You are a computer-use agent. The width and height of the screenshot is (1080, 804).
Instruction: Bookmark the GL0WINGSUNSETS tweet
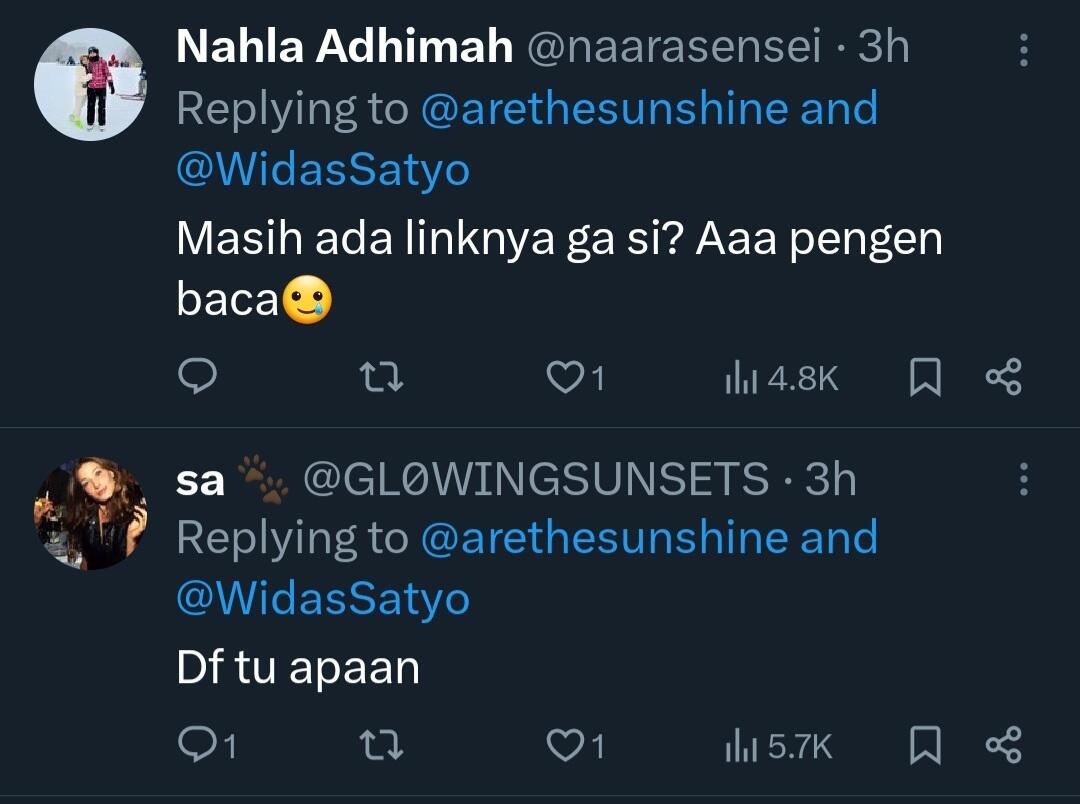[925, 745]
